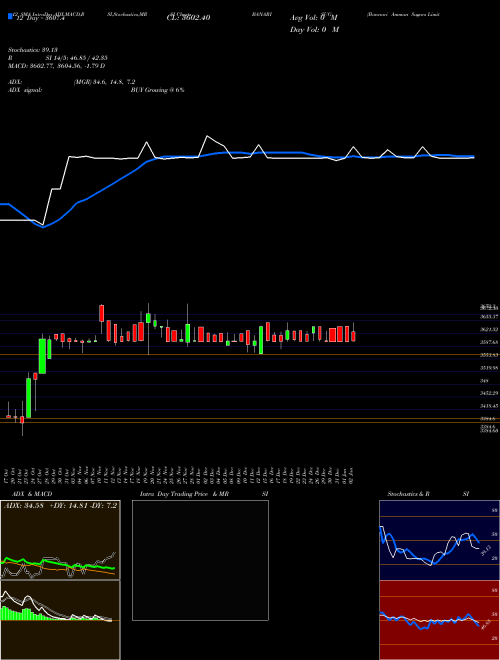Click the 'BUY Growing @ 6%' signal text
Screen dimensions: 500x660
[157, 90]
